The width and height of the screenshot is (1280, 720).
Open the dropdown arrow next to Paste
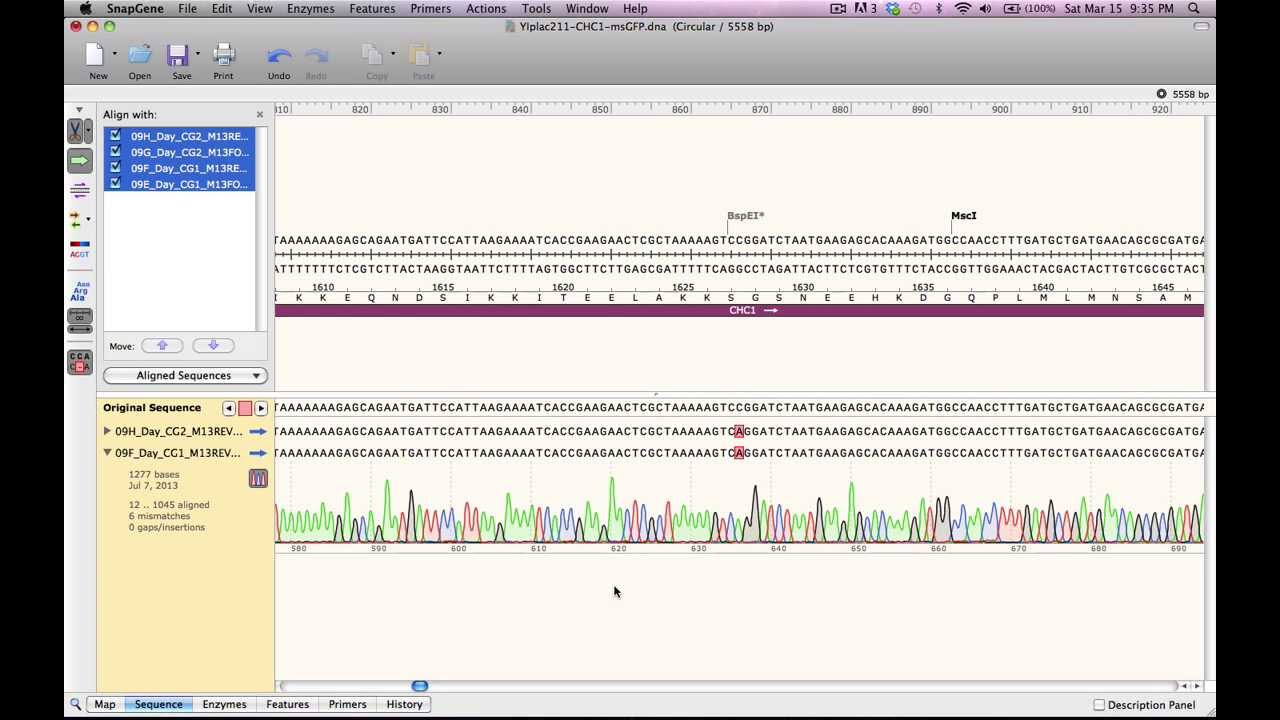(439, 54)
